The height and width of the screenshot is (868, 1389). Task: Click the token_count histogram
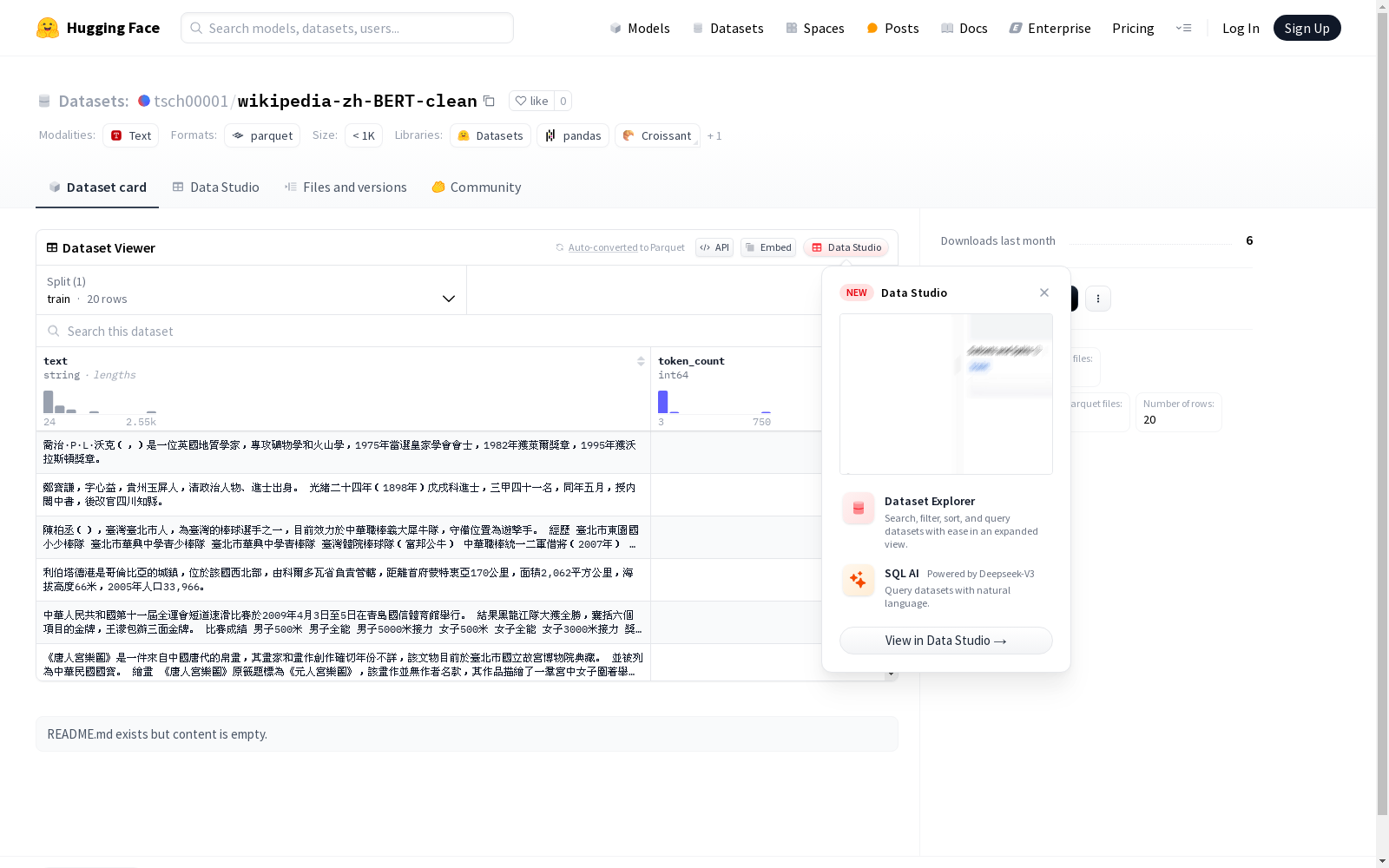click(x=714, y=402)
